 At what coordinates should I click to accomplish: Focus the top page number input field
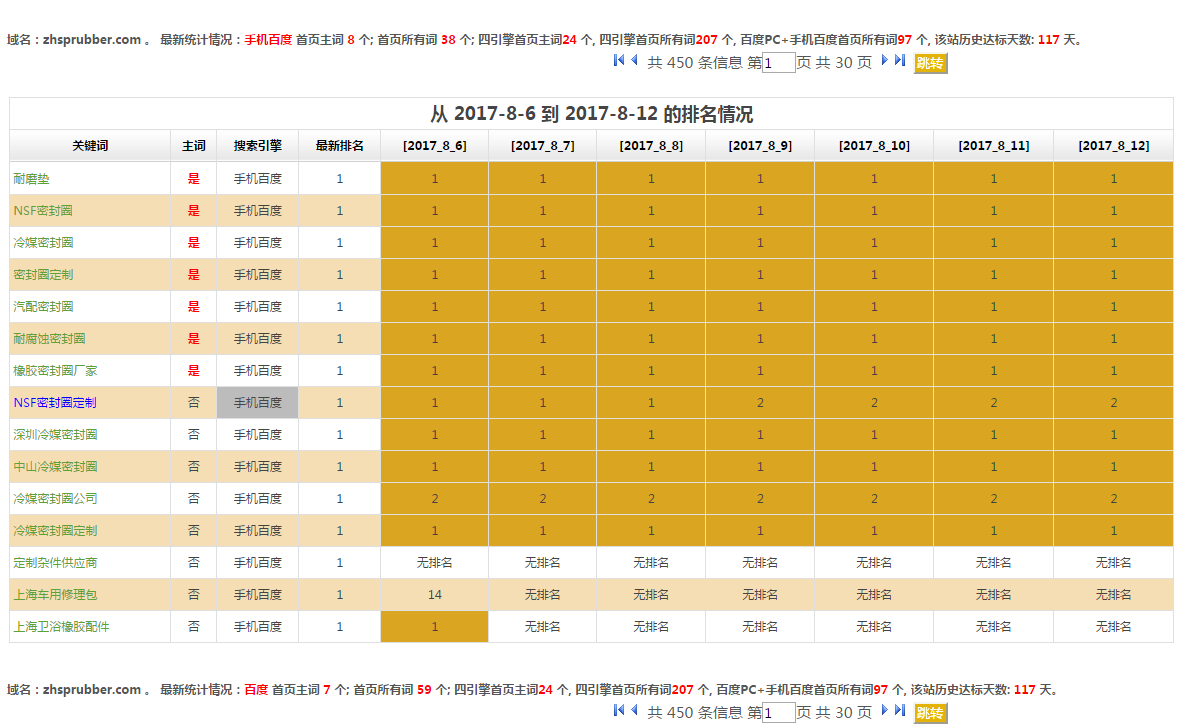click(x=778, y=63)
